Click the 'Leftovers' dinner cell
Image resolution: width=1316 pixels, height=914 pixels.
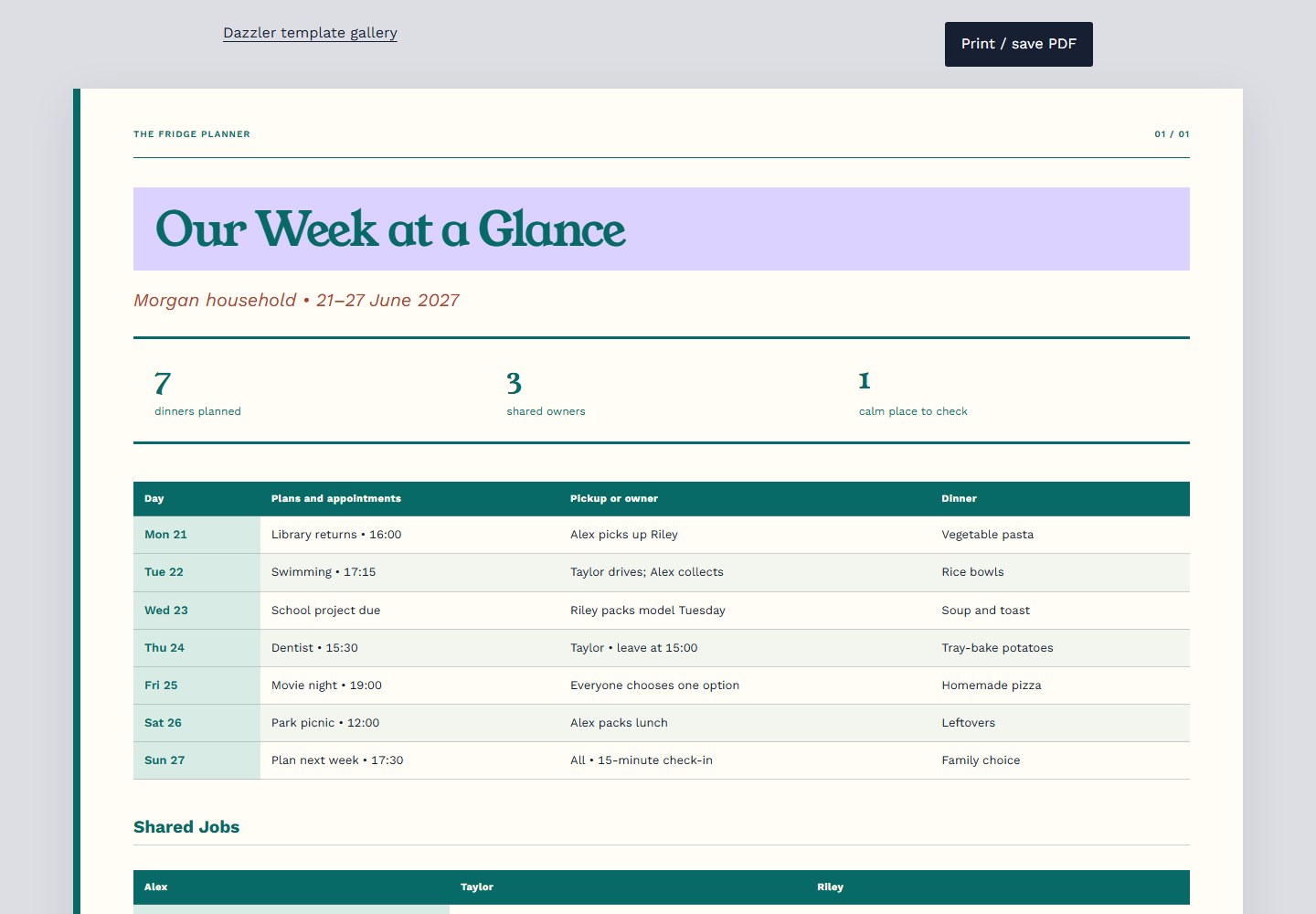point(1060,723)
